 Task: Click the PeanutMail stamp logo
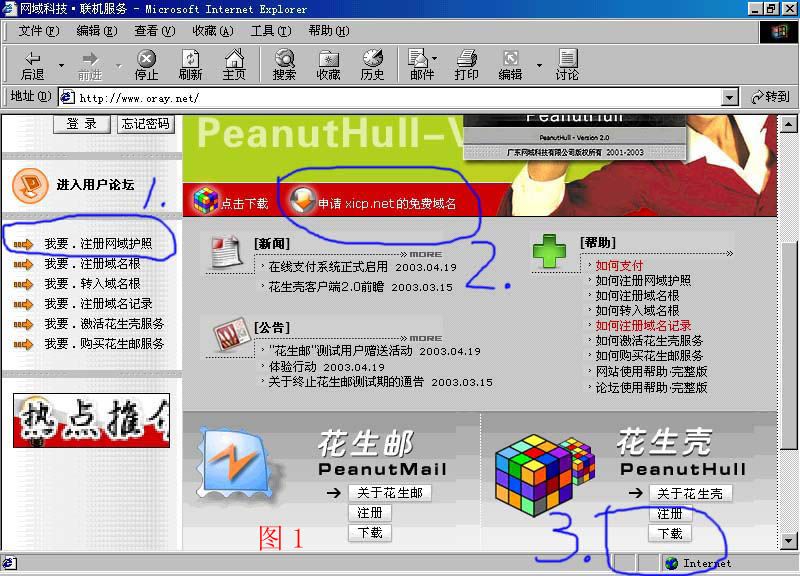pos(235,464)
